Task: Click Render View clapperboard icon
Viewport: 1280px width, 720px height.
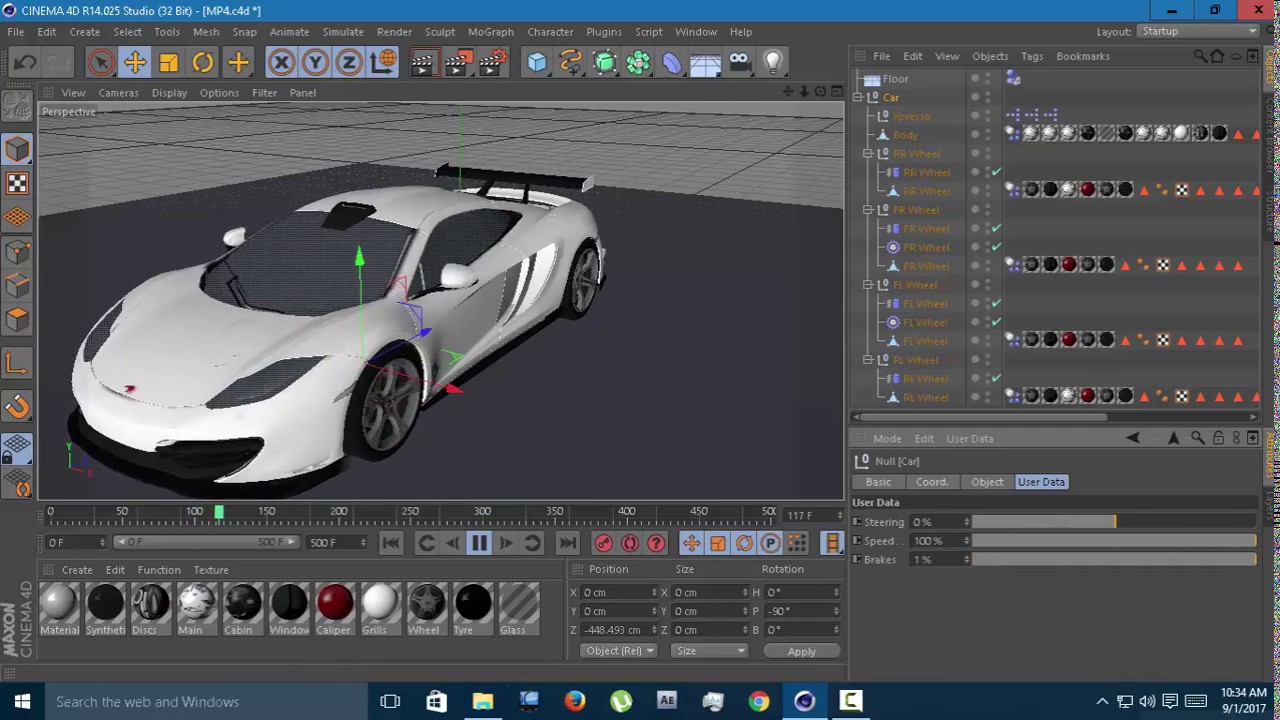Action: pos(422,63)
